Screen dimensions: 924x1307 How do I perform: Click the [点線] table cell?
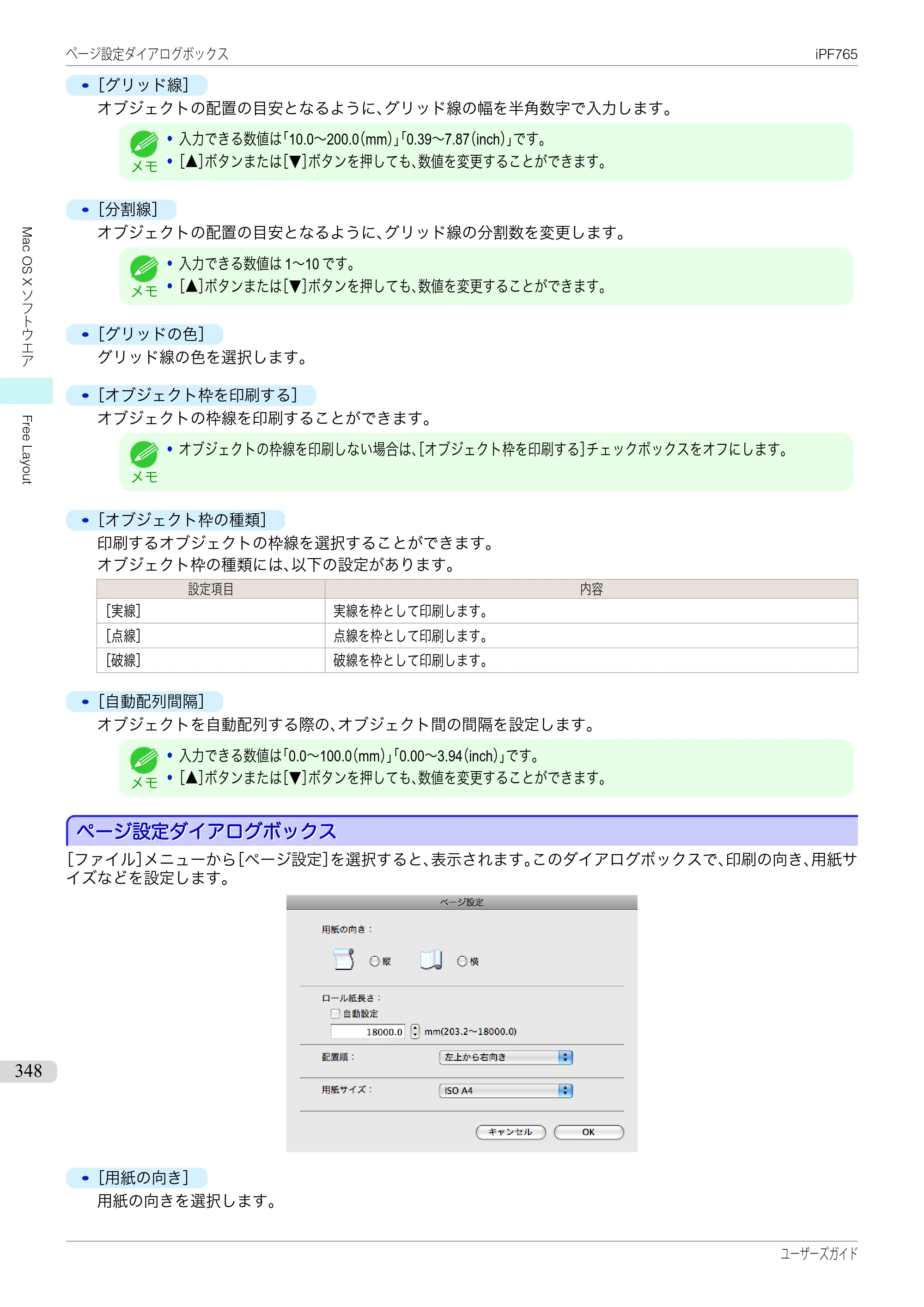point(211,636)
